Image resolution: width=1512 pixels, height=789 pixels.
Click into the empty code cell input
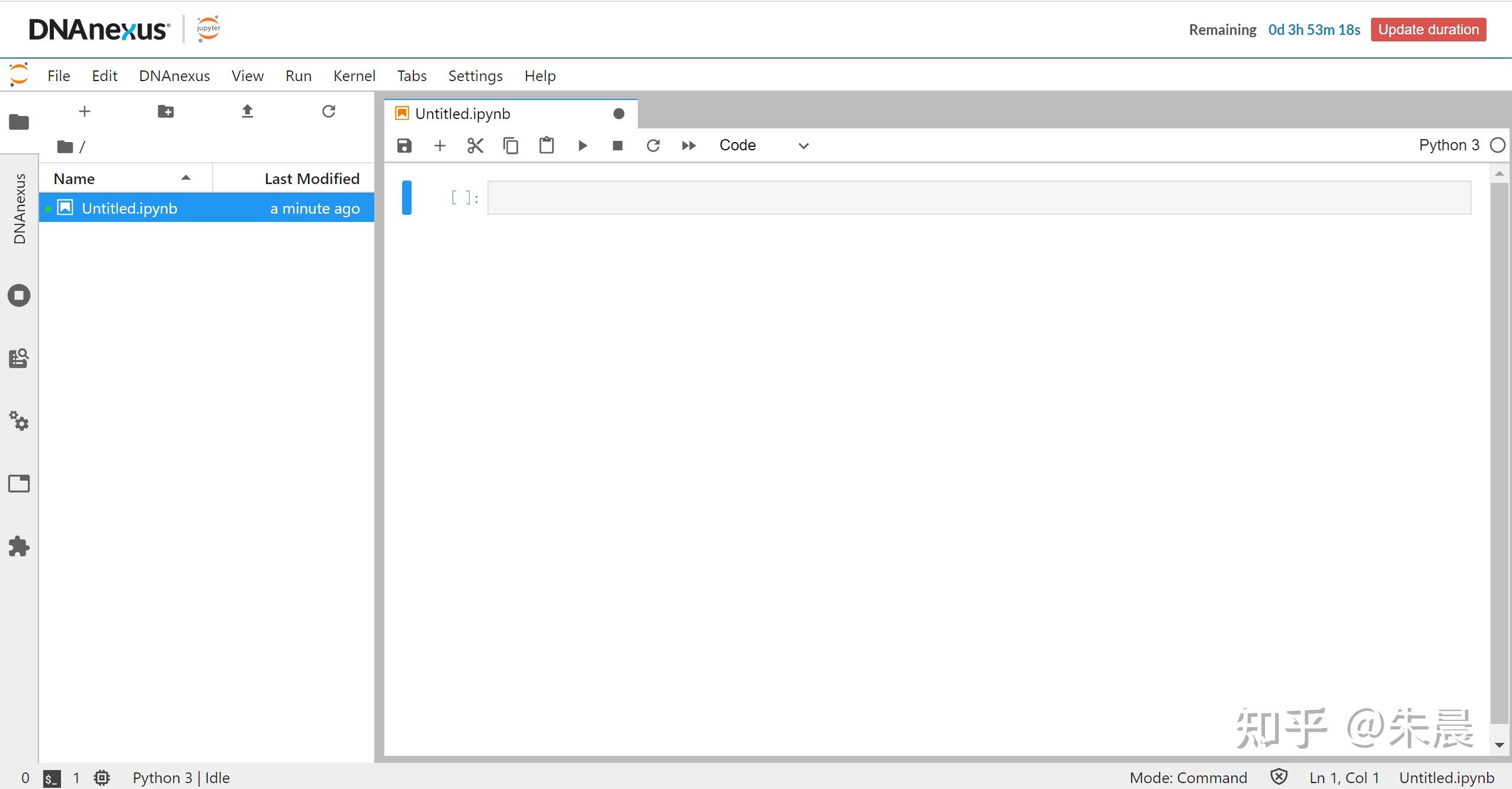(978, 198)
